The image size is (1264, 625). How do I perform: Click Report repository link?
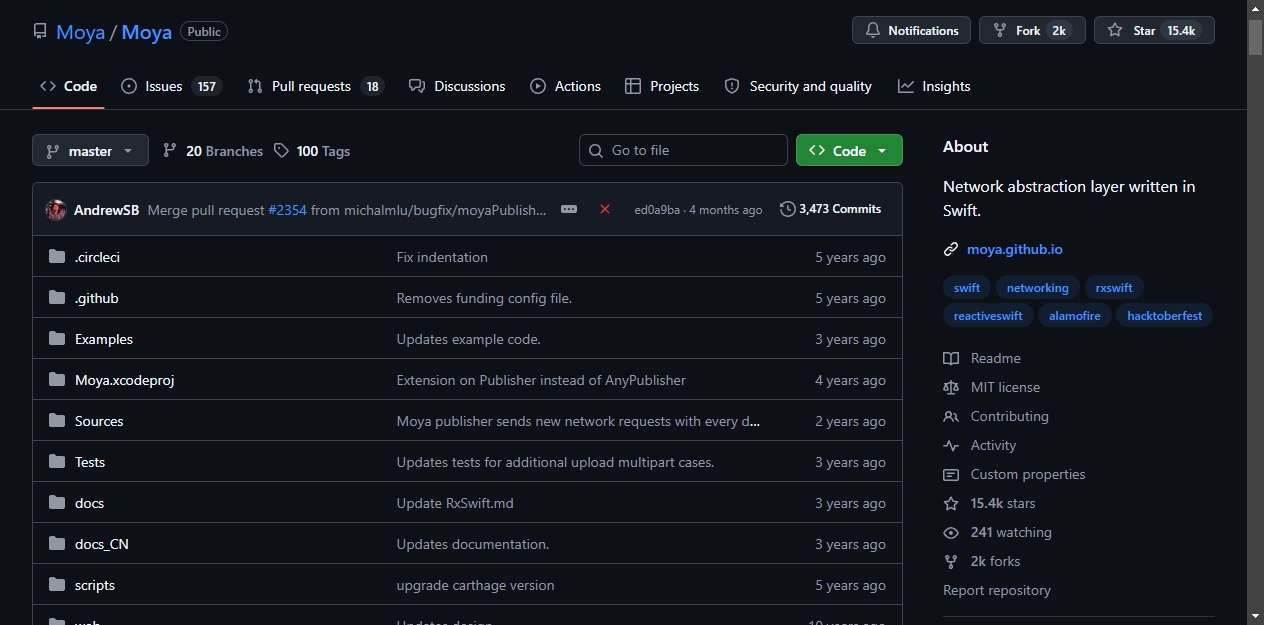tap(997, 590)
